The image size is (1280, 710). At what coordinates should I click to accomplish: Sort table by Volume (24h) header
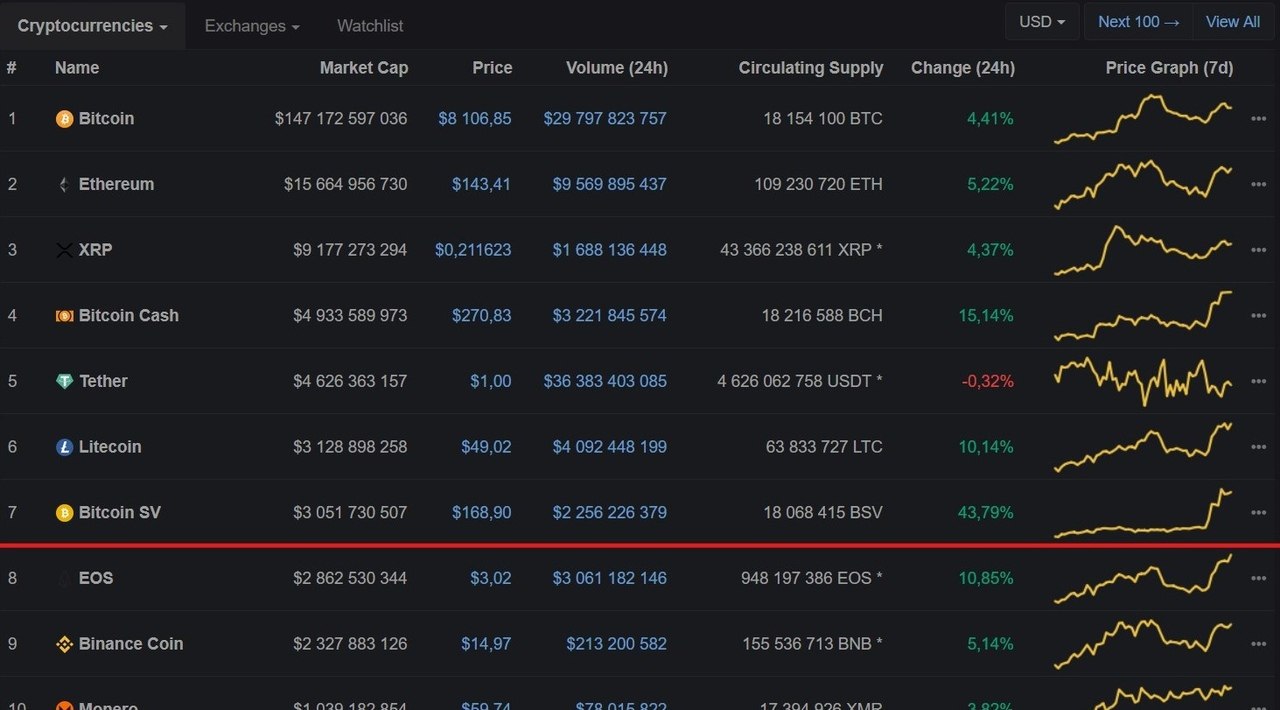[x=617, y=68]
